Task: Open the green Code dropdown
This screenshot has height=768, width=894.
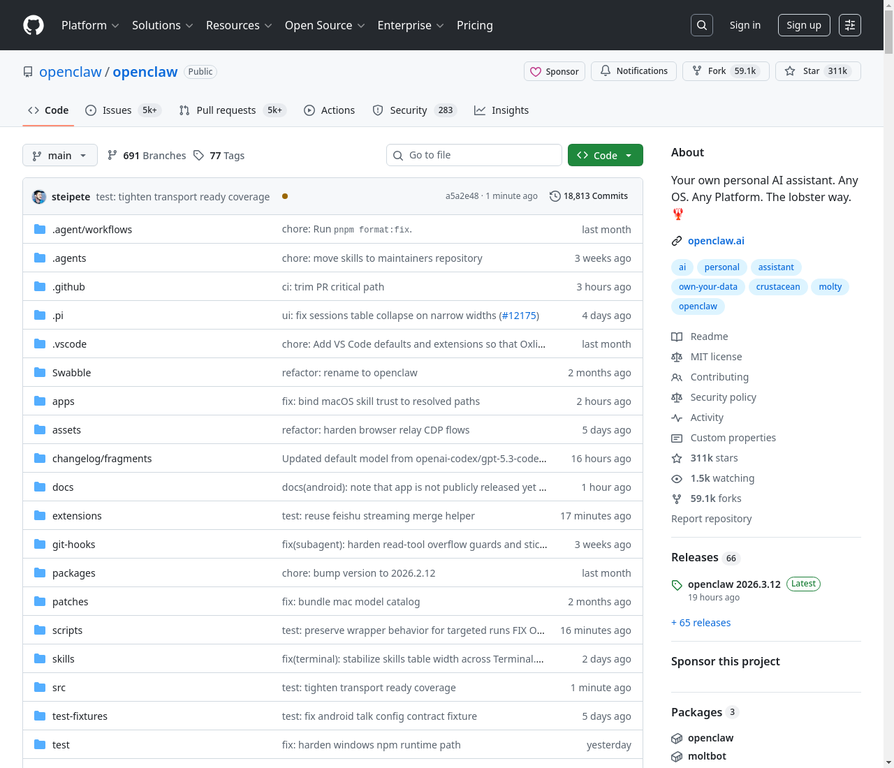Action: [x=605, y=155]
